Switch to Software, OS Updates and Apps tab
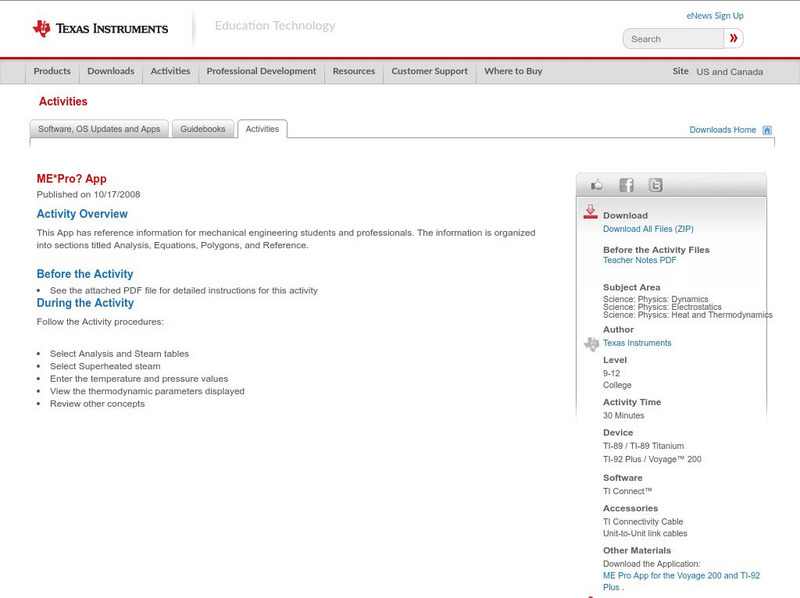The image size is (800, 598). pyautogui.click(x=99, y=129)
